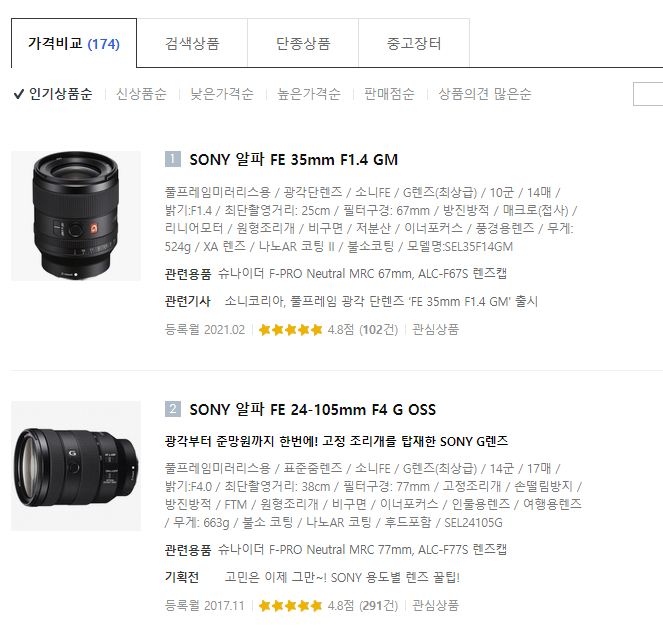Screen dimensions: 663x635
Task: Open SONY 알파 FE 35mm F1.4 GM title
Action: pos(293,160)
